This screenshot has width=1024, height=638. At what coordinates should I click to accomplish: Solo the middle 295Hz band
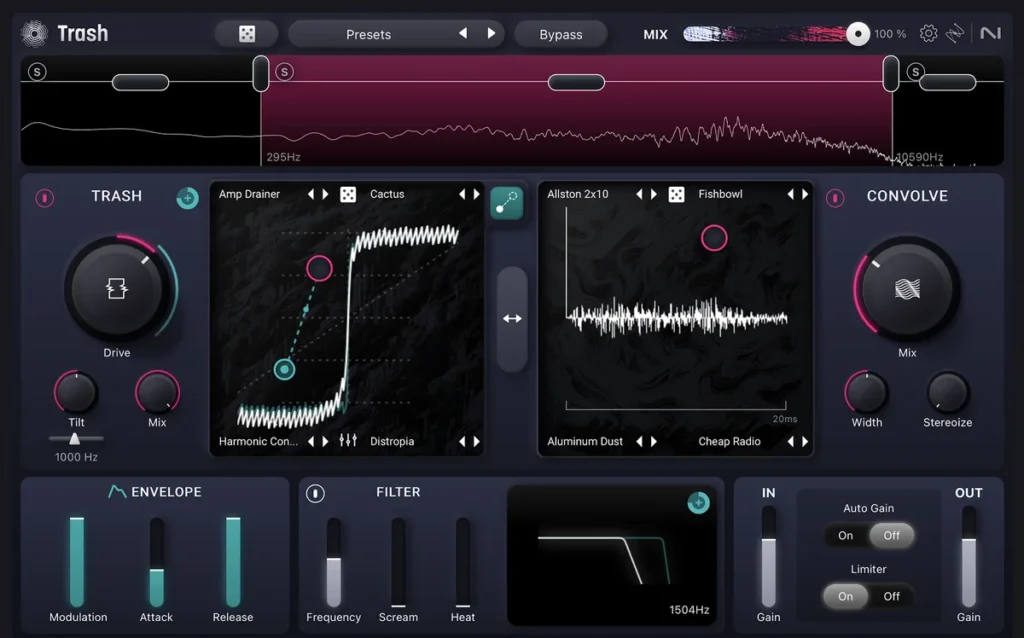pos(284,72)
